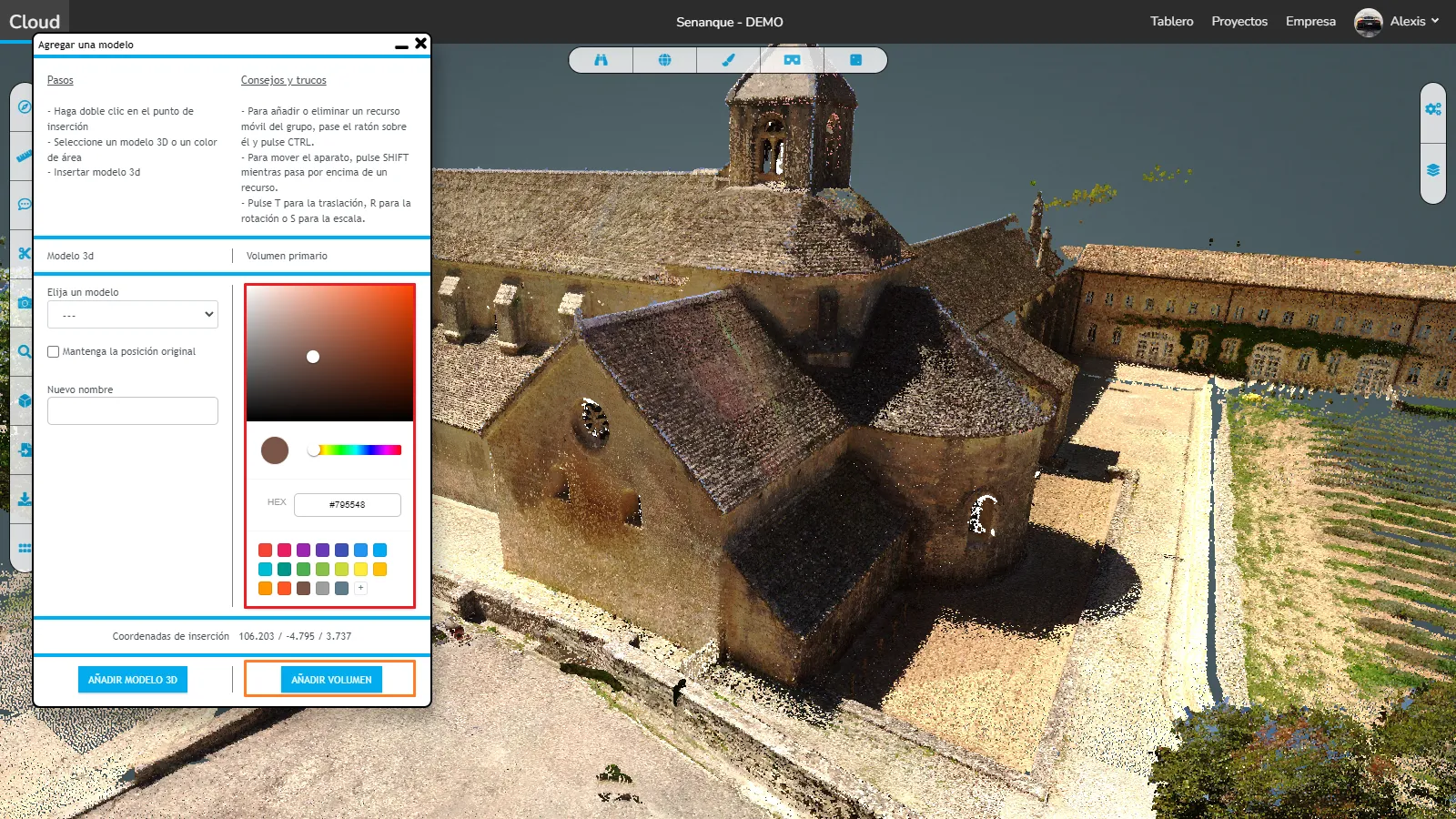Select the Volumen primario section header
This screenshot has width=1456, height=819.
click(x=287, y=256)
